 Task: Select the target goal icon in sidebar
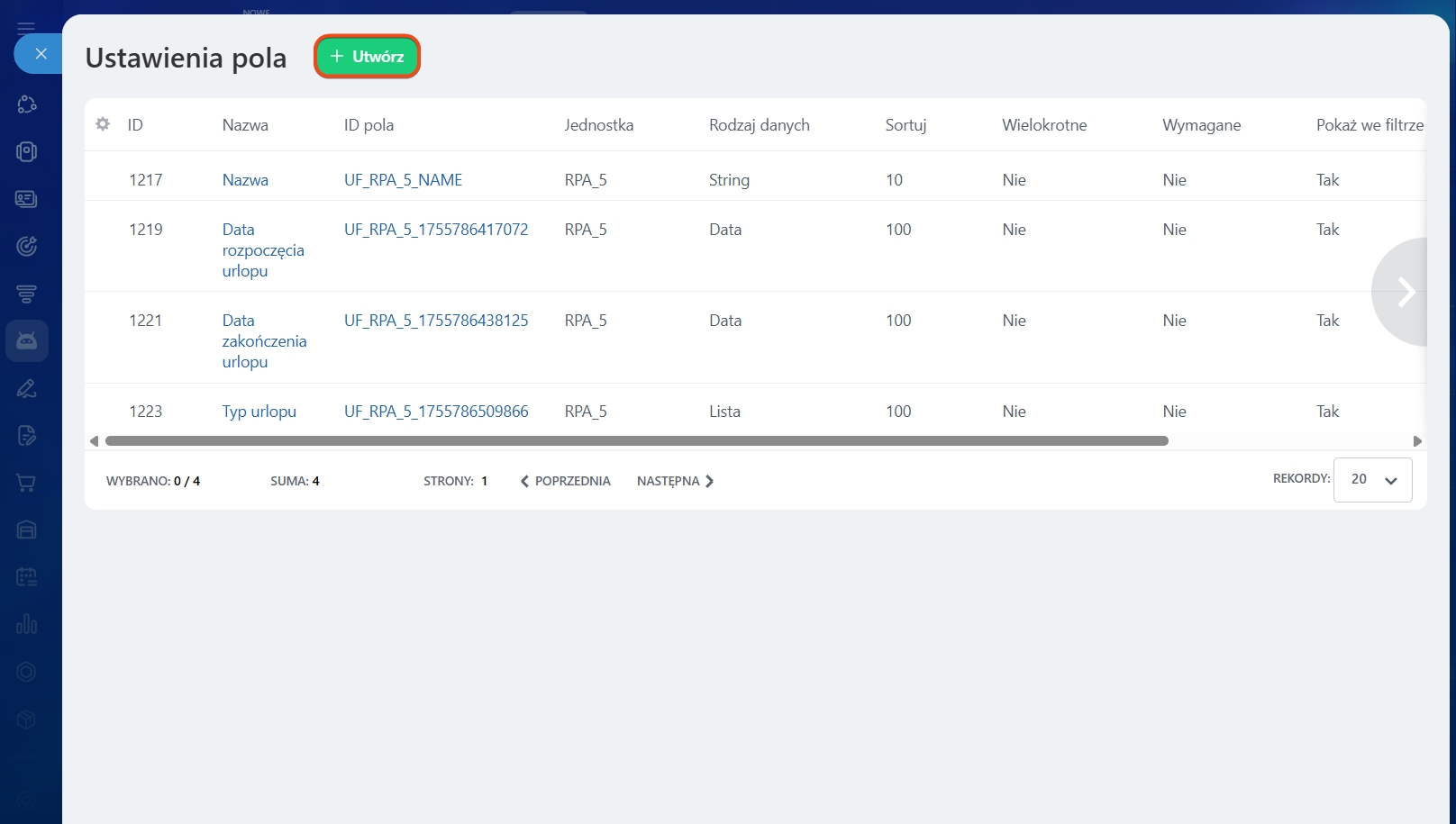click(x=27, y=246)
